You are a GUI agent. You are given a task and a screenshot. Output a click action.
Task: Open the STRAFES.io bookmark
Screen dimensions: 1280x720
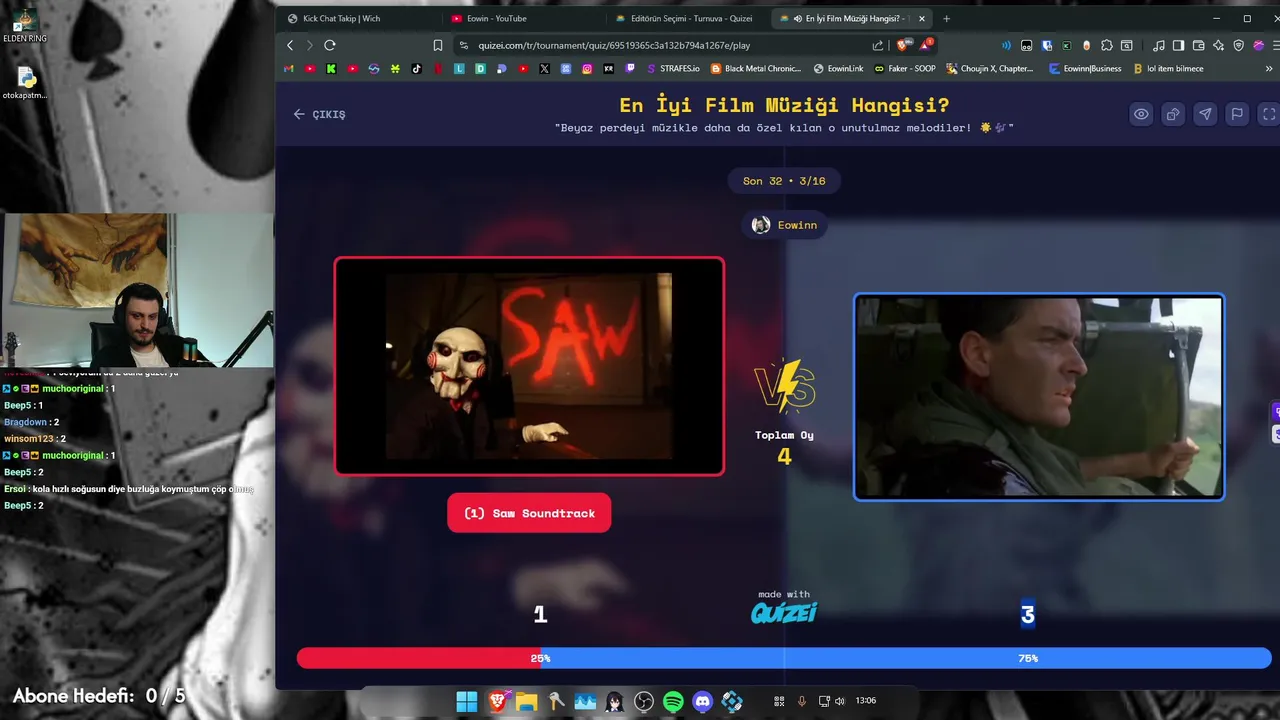tap(673, 69)
